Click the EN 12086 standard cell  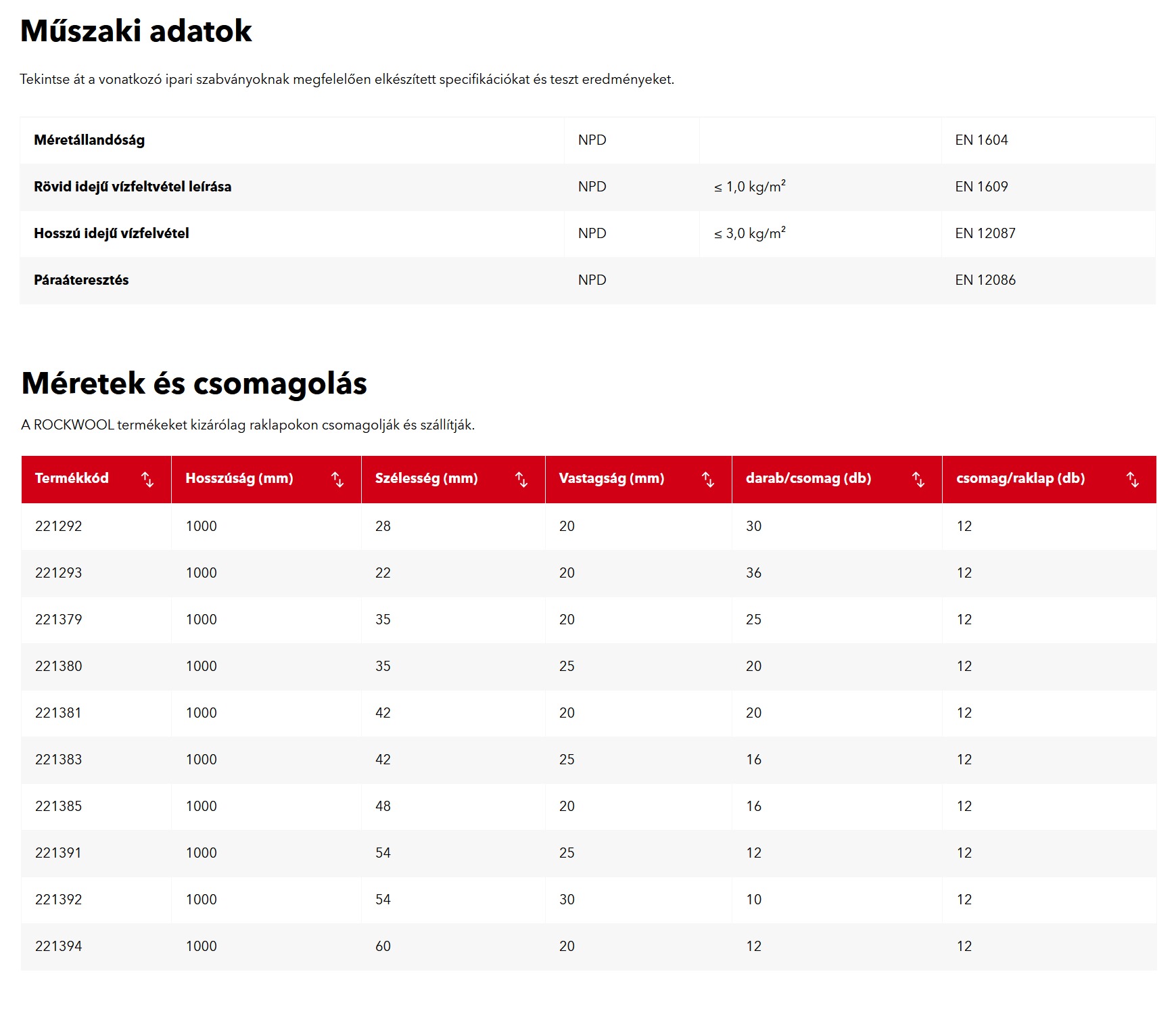coord(985,280)
